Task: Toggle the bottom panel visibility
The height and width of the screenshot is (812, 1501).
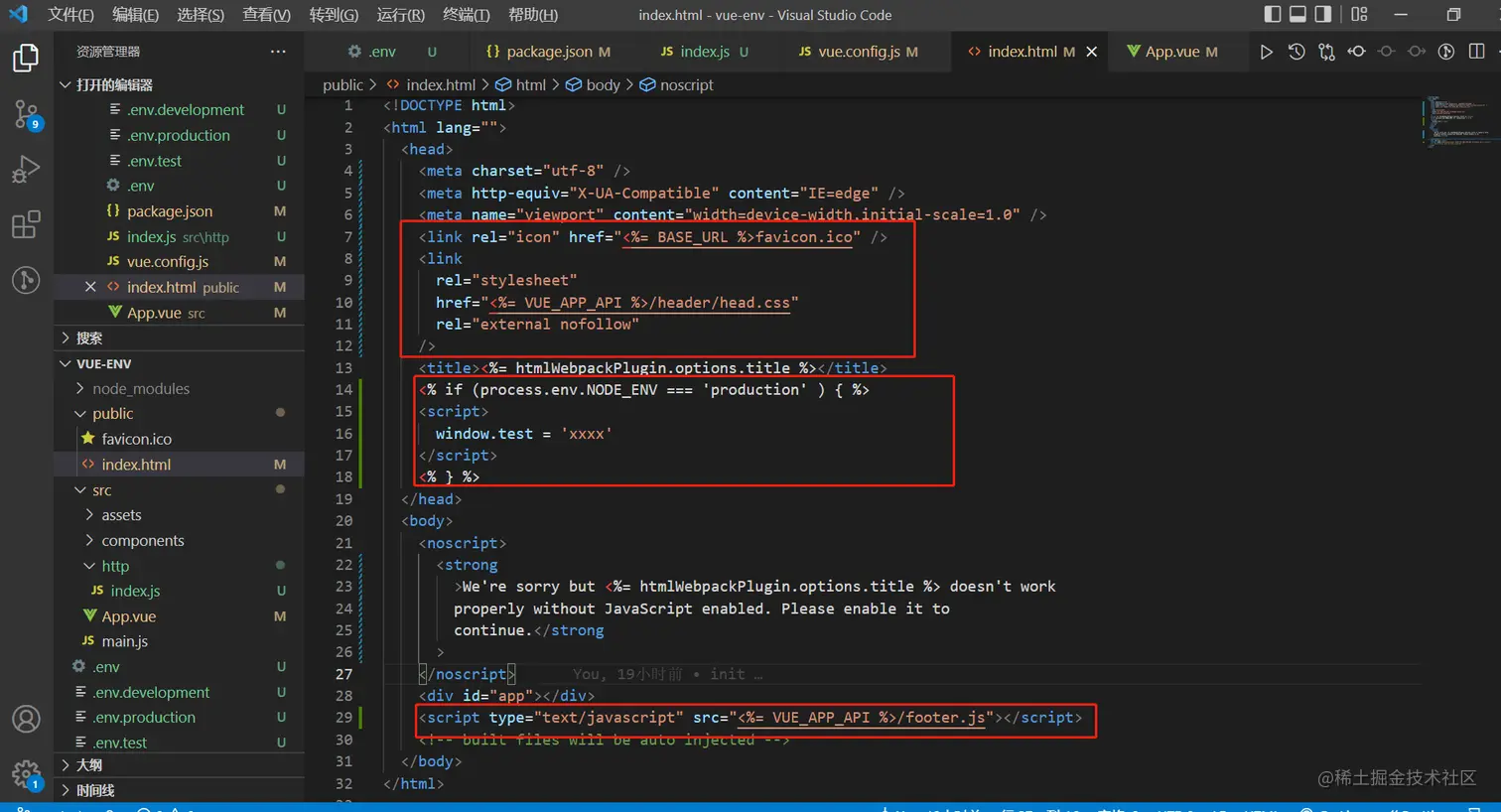Action: coord(1297,14)
